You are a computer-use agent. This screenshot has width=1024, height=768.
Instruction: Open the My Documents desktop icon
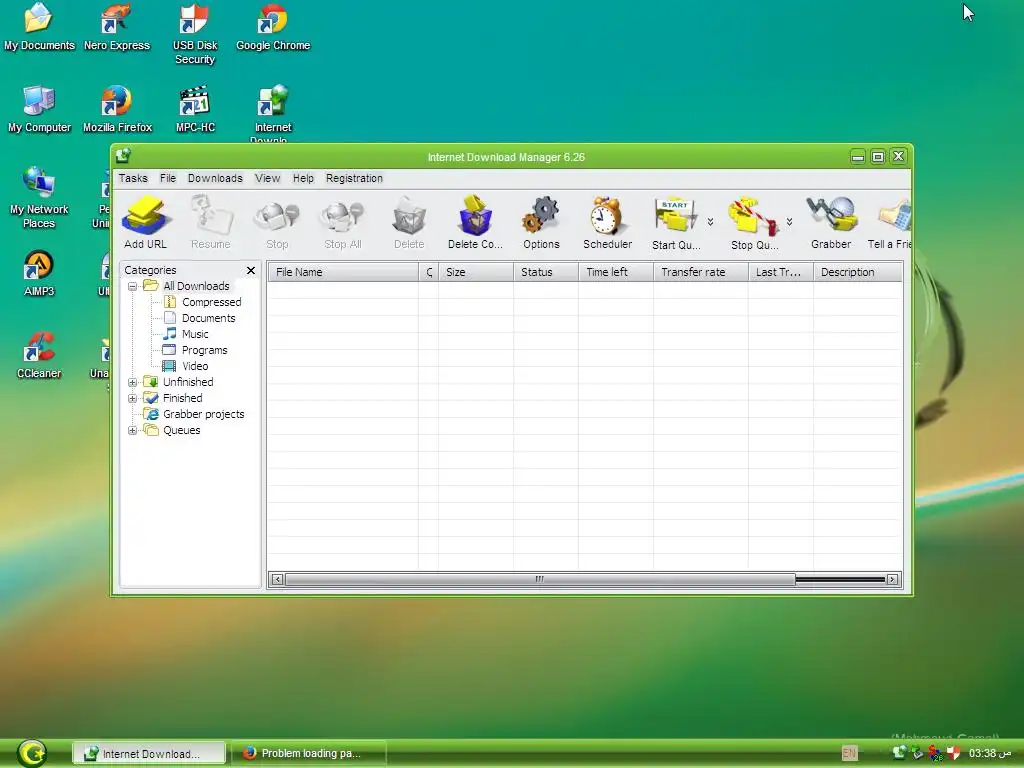(39, 27)
